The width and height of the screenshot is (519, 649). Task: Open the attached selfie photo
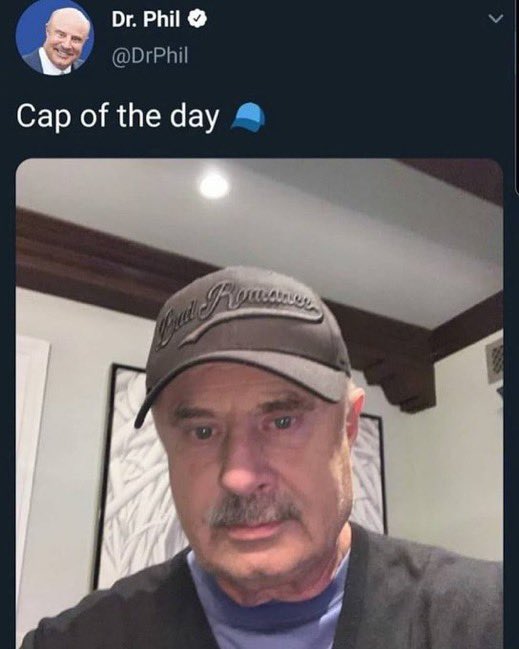tap(260, 404)
